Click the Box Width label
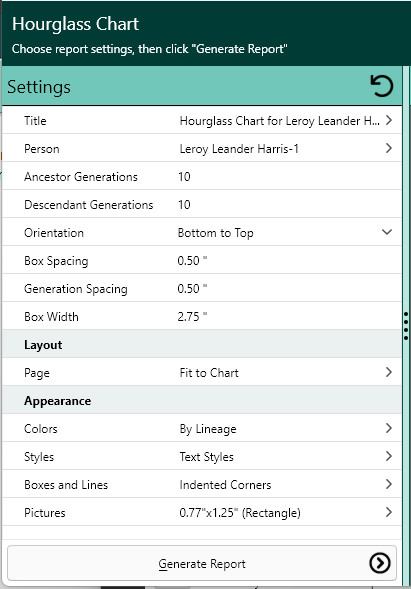The image size is (411, 589). click(x=51, y=317)
